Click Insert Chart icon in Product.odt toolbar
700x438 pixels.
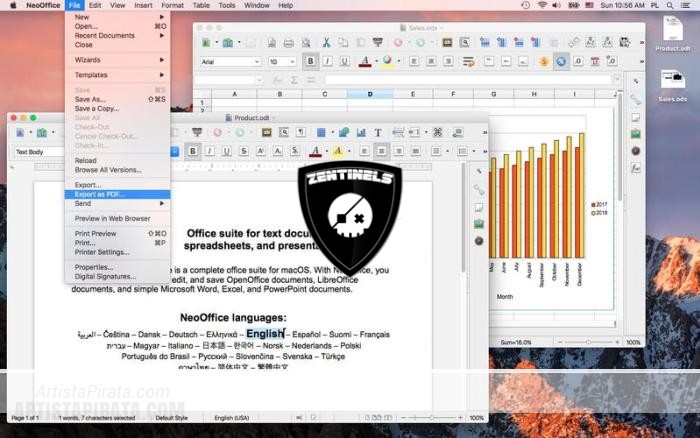coord(361,133)
